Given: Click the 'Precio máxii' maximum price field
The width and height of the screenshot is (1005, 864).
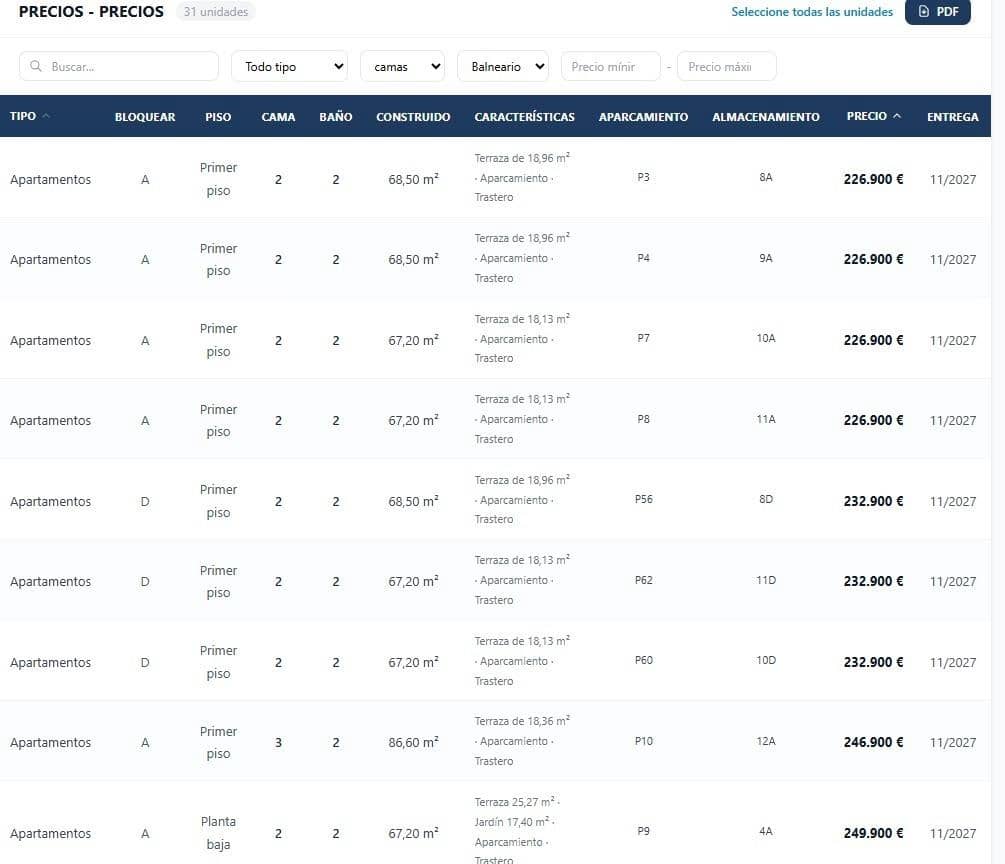Looking at the screenshot, I should coord(726,66).
